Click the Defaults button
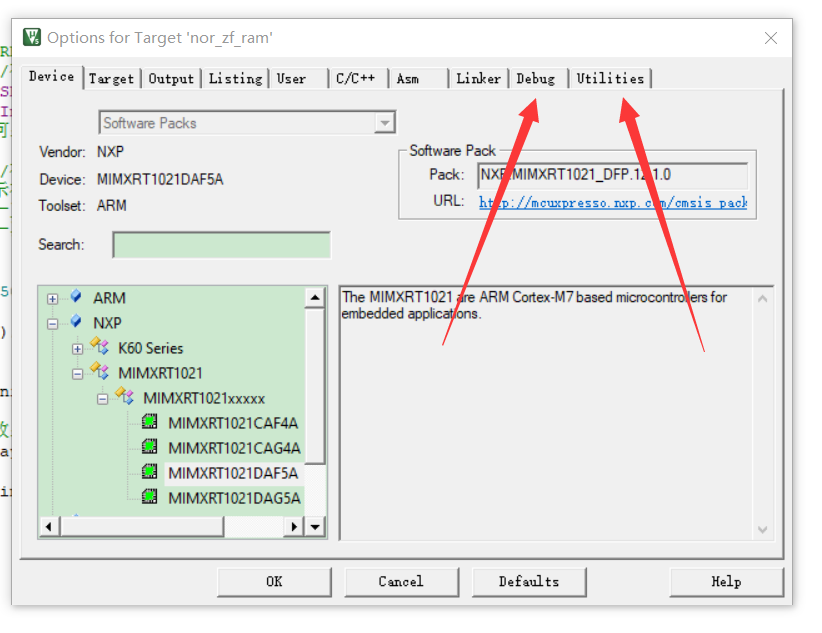The height and width of the screenshot is (633, 822). [529, 581]
